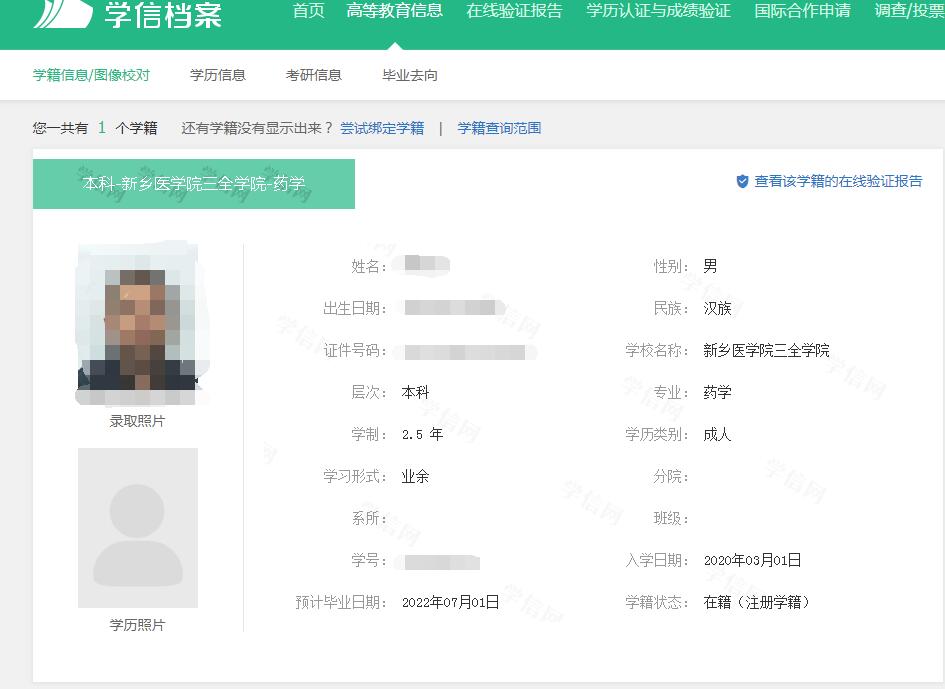Click the shield icon beside 在线验证报告 link
The width and height of the screenshot is (945, 689).
pyautogui.click(x=742, y=182)
